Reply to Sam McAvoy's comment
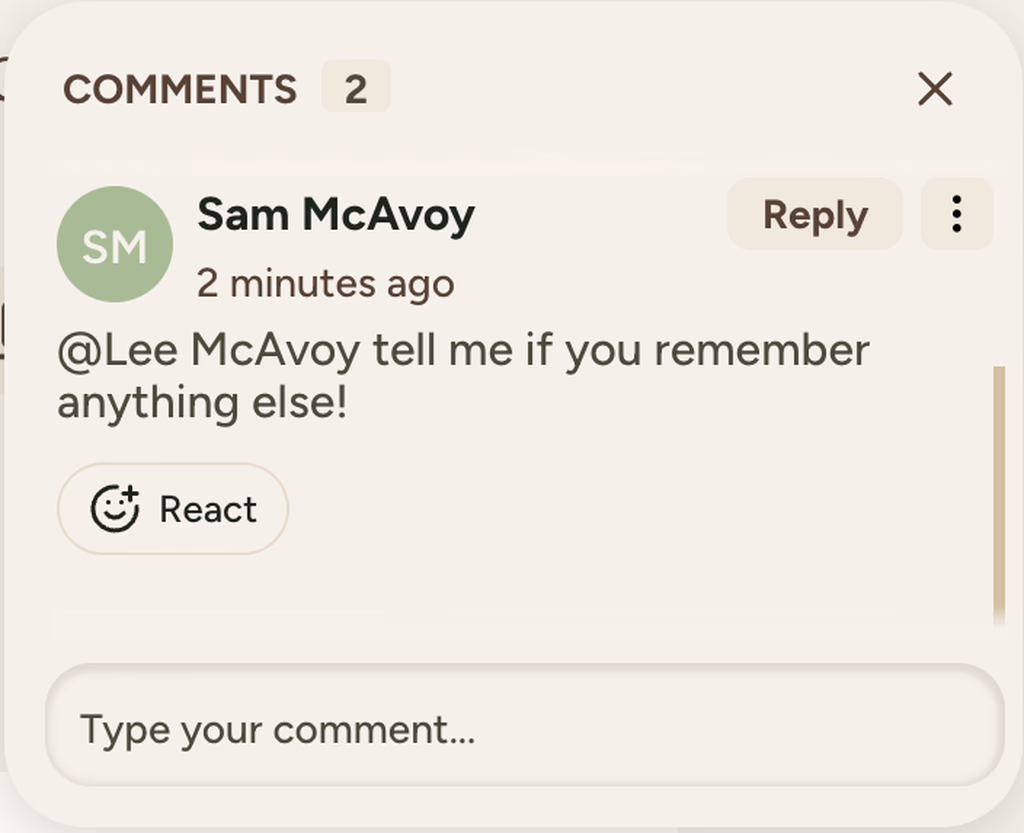The height and width of the screenshot is (833, 1024). coord(815,214)
